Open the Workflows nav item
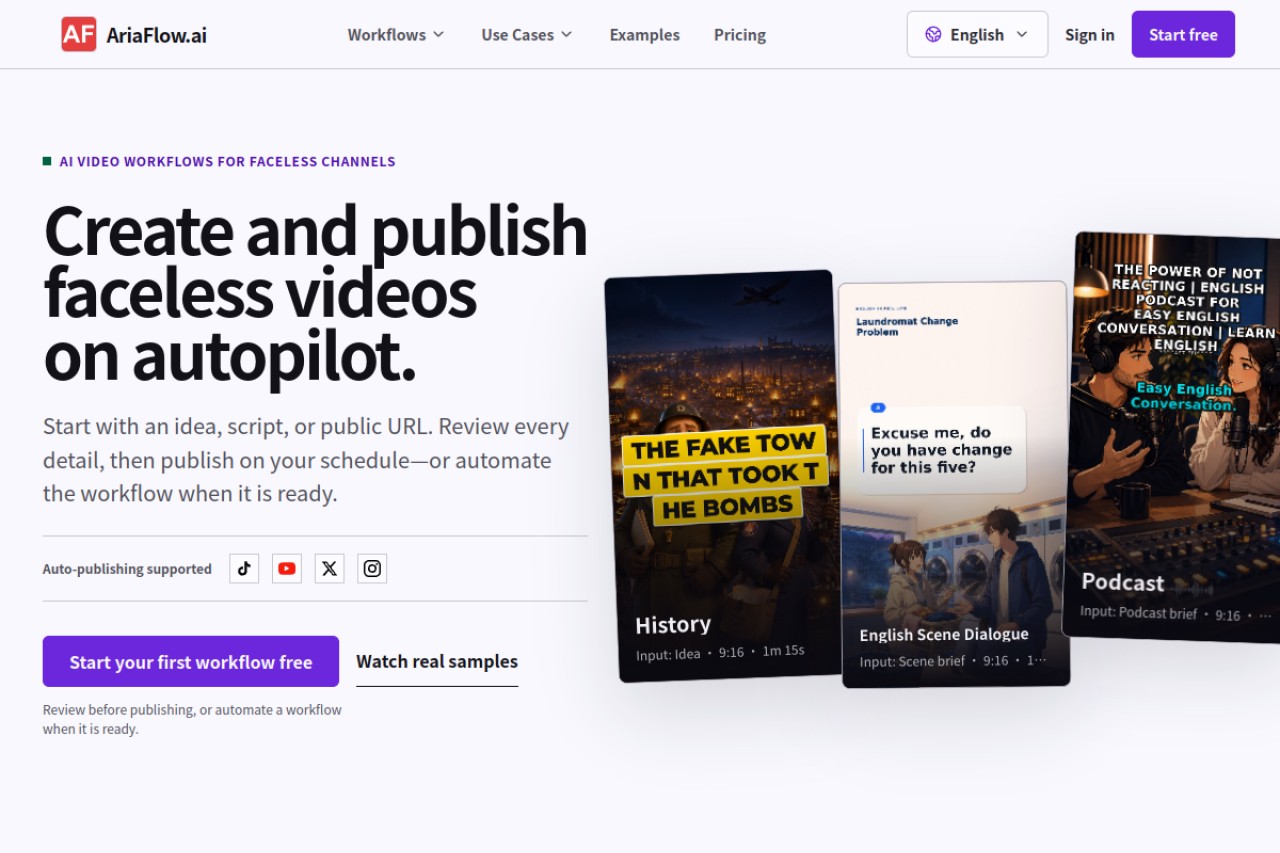 click(x=396, y=35)
